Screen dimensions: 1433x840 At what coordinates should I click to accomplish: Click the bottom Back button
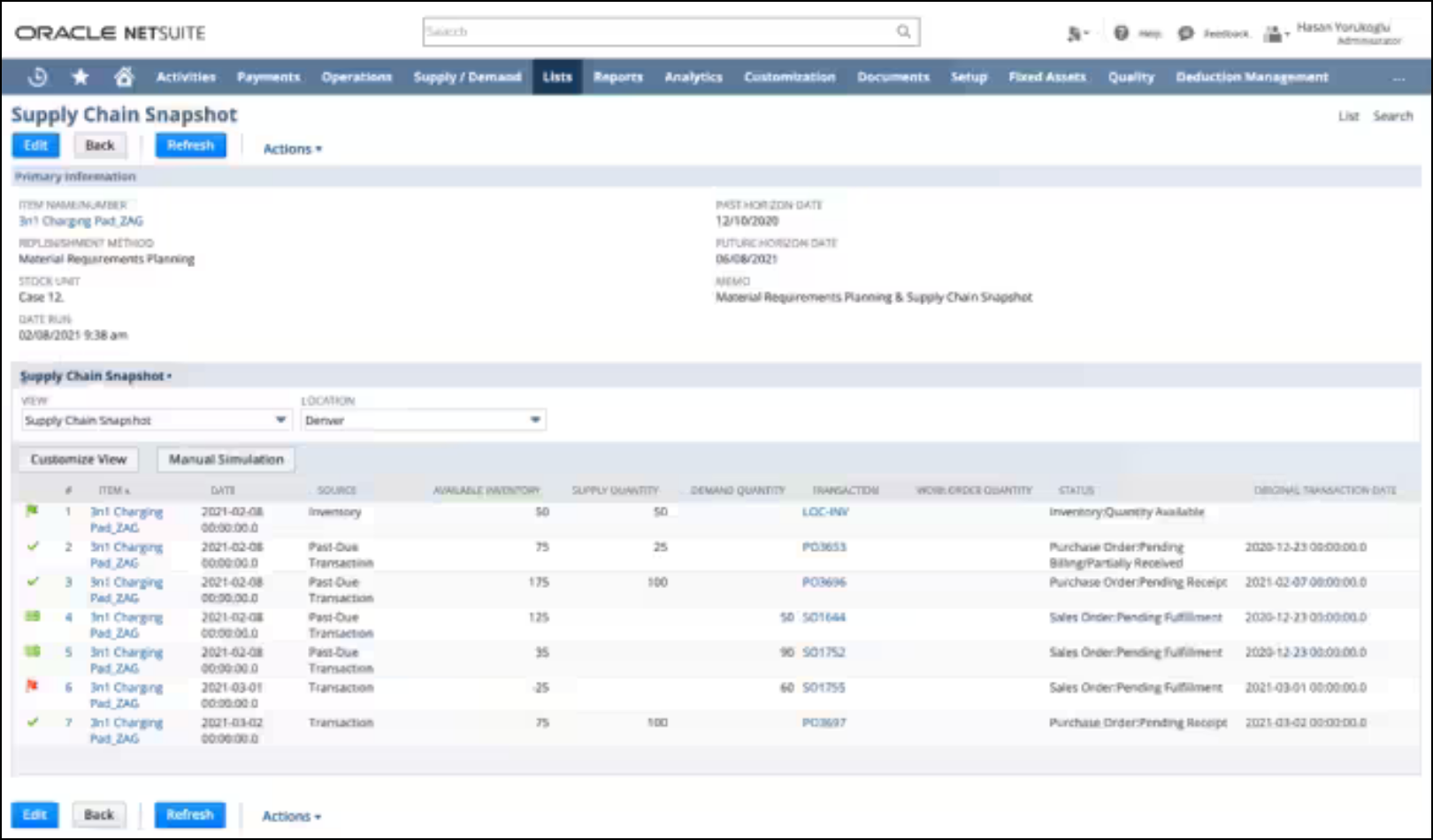tap(99, 814)
